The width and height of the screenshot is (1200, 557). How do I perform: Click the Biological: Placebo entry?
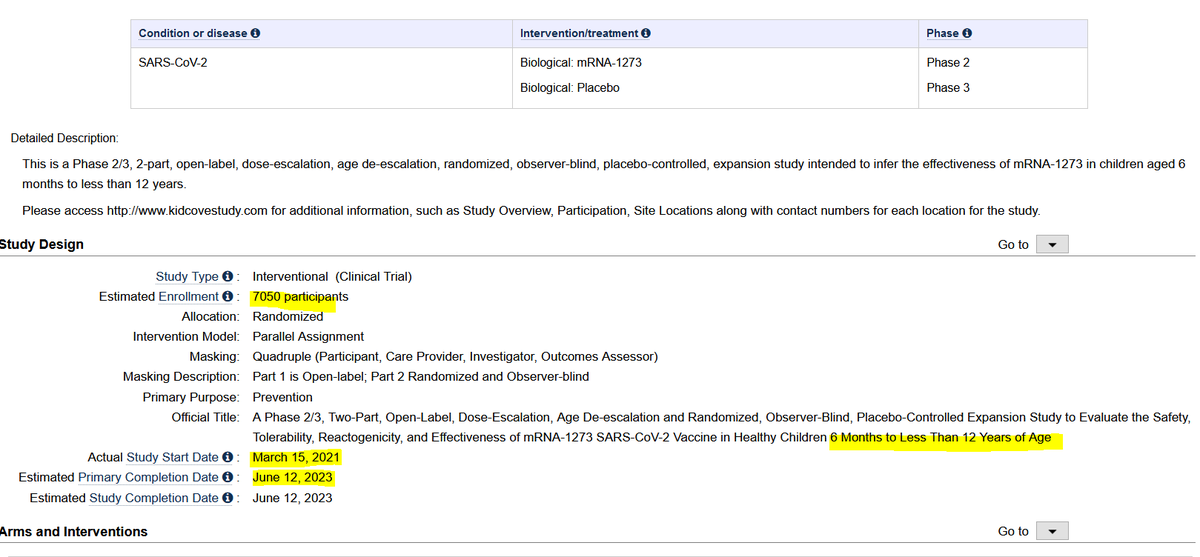[x=570, y=88]
